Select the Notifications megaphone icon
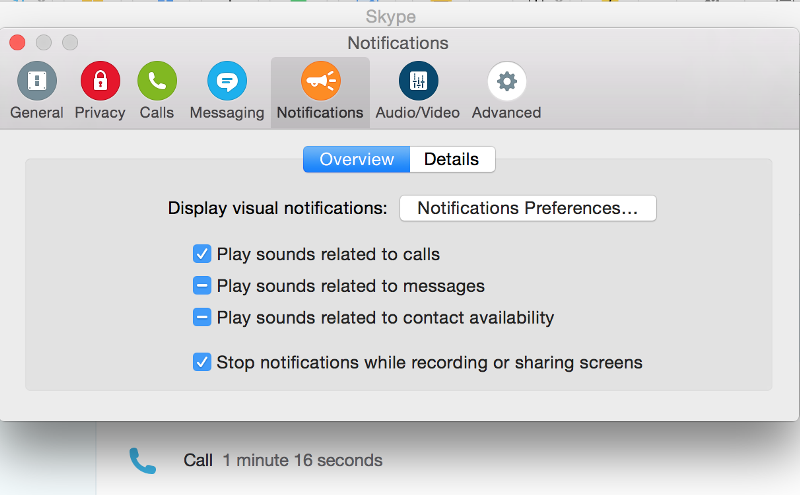The height and width of the screenshot is (495, 800). pos(320,82)
